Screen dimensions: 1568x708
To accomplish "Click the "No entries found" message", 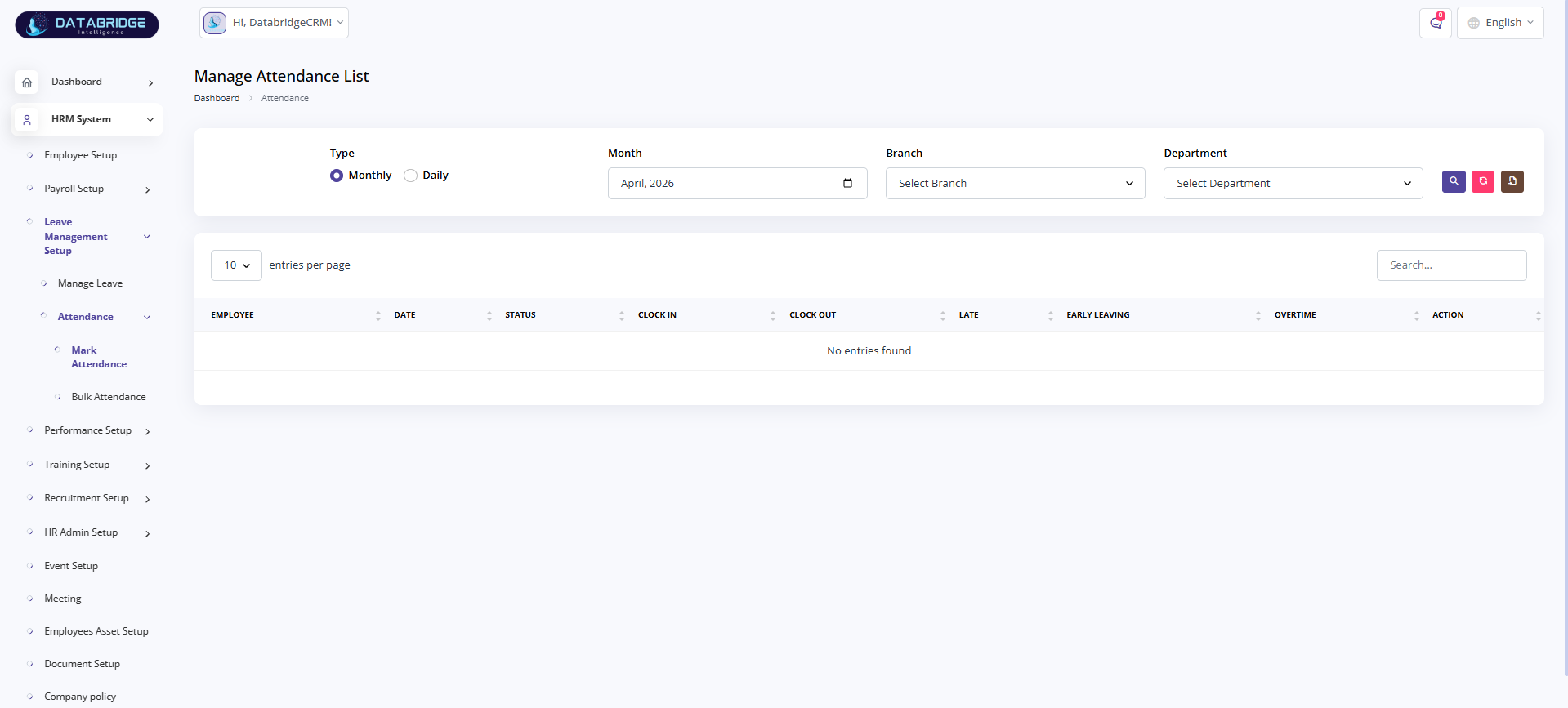I will pos(869,351).
